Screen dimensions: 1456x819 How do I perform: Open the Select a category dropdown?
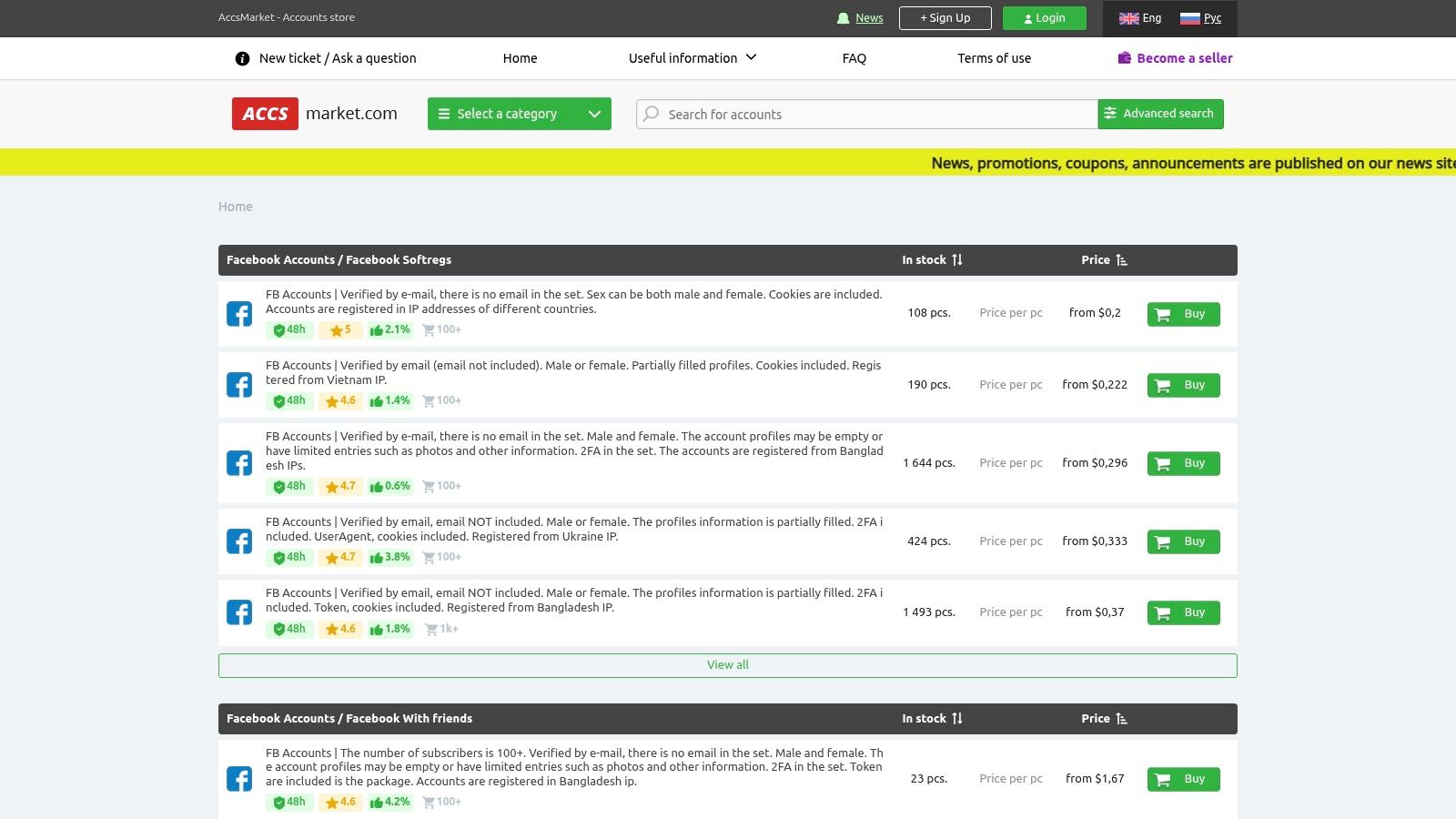pyautogui.click(x=519, y=114)
